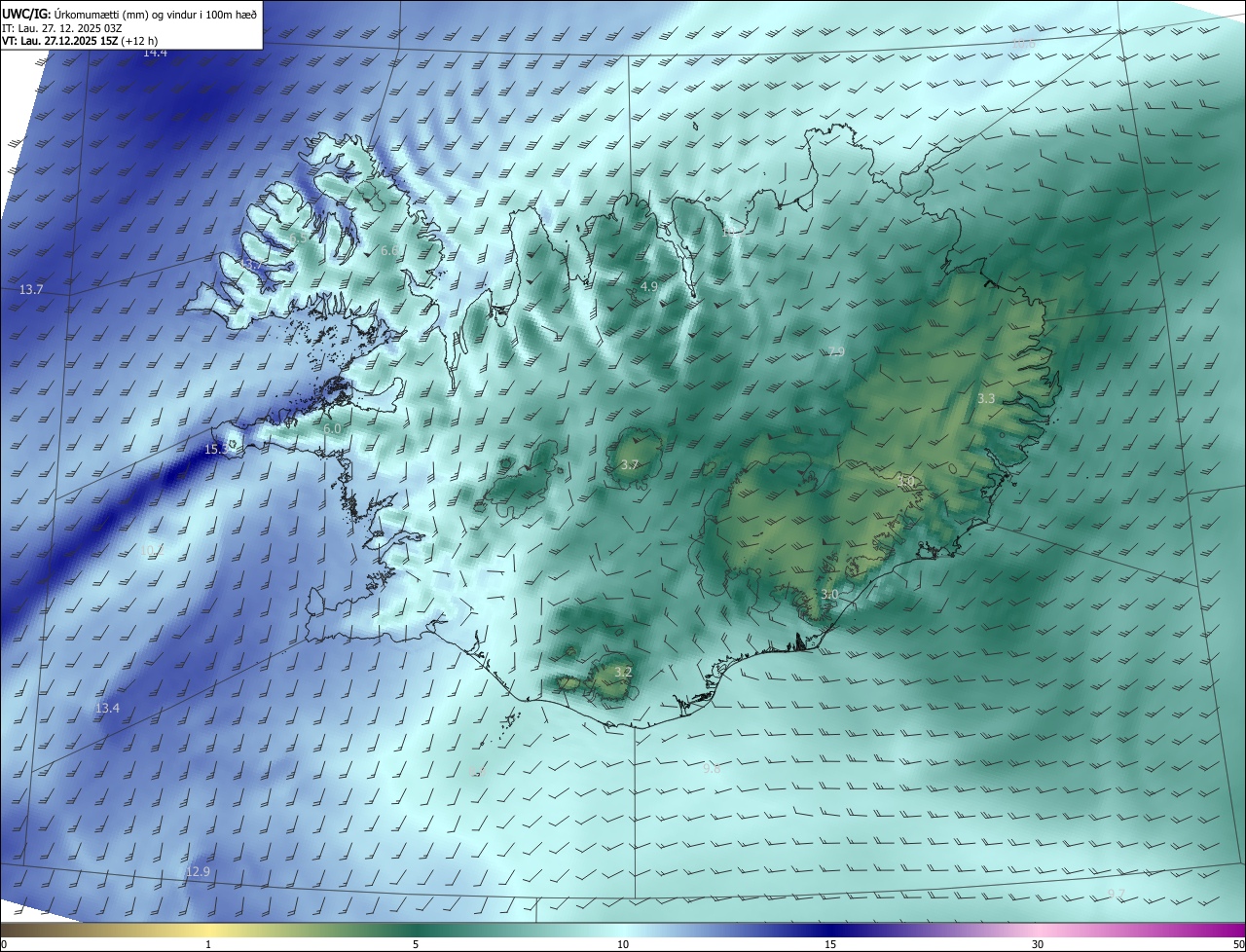Click the 6.0 value label on the map
This screenshot has width=1246, height=952.
point(331,429)
